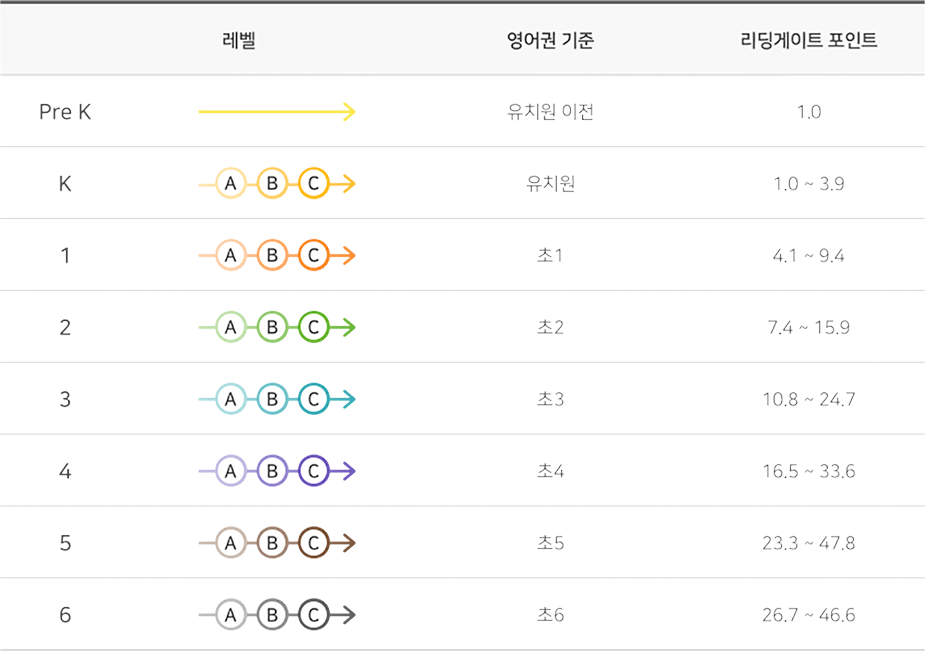Select circle A in level K row

(231, 183)
